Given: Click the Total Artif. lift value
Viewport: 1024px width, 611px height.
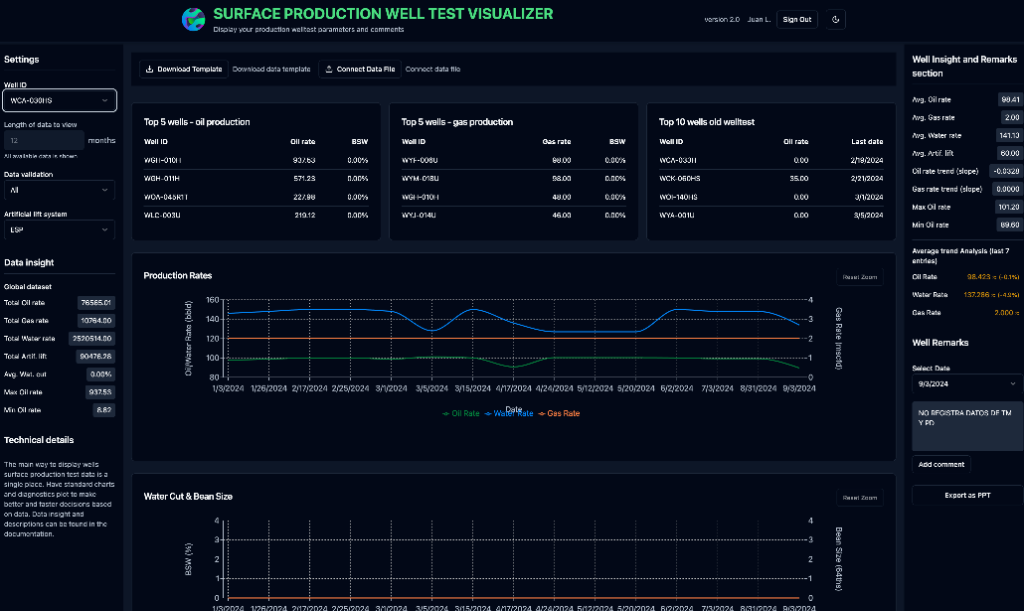Looking at the screenshot, I should 95,356.
